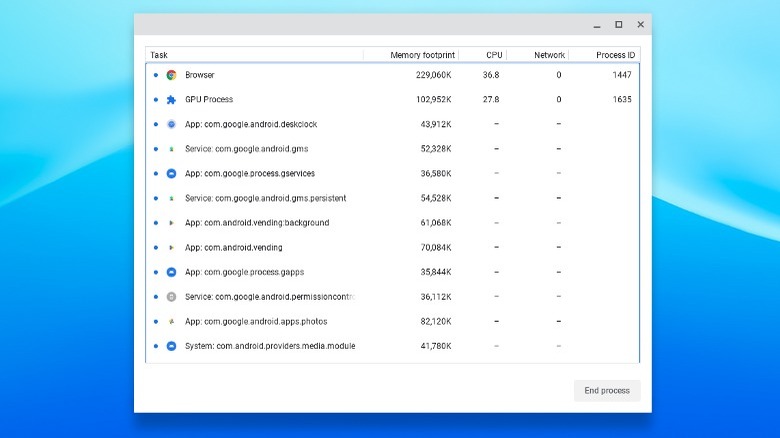The height and width of the screenshot is (438, 780).
Task: Click the permissioncontroller service icon
Action: point(171,297)
